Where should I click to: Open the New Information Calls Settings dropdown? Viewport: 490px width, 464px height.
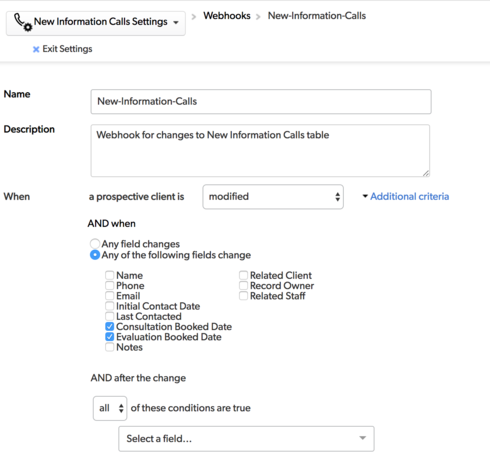click(x=96, y=23)
